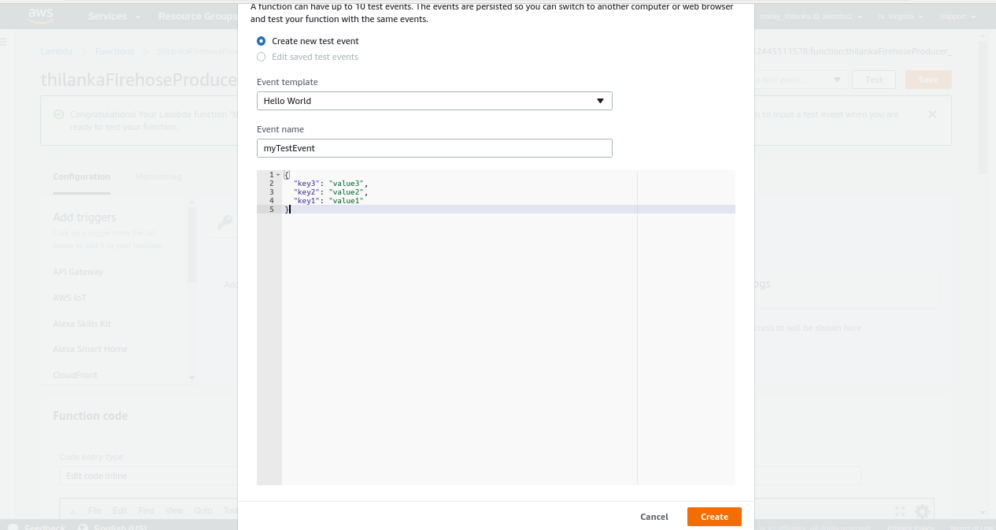Select the Create new test event option
Screen dimensions: 996x530
[x=262, y=41]
